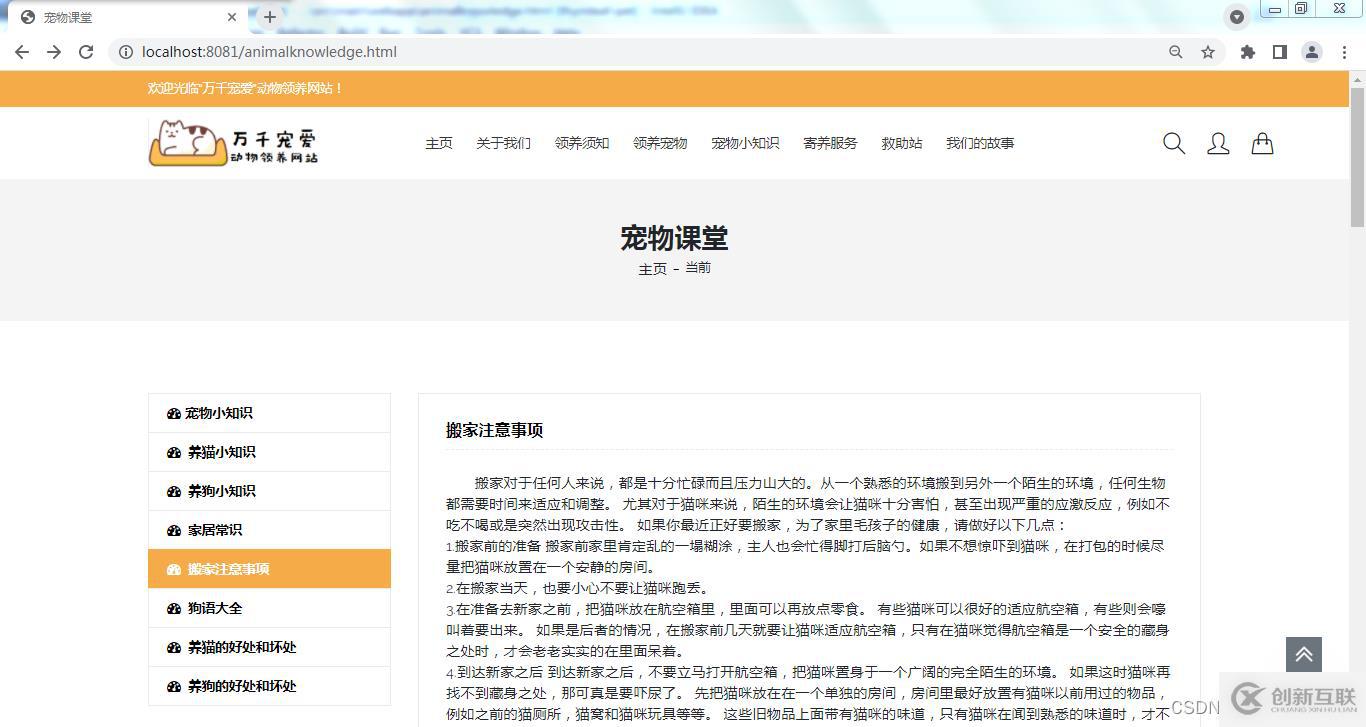Open the user account icon
1366x727 pixels.
coord(1218,144)
